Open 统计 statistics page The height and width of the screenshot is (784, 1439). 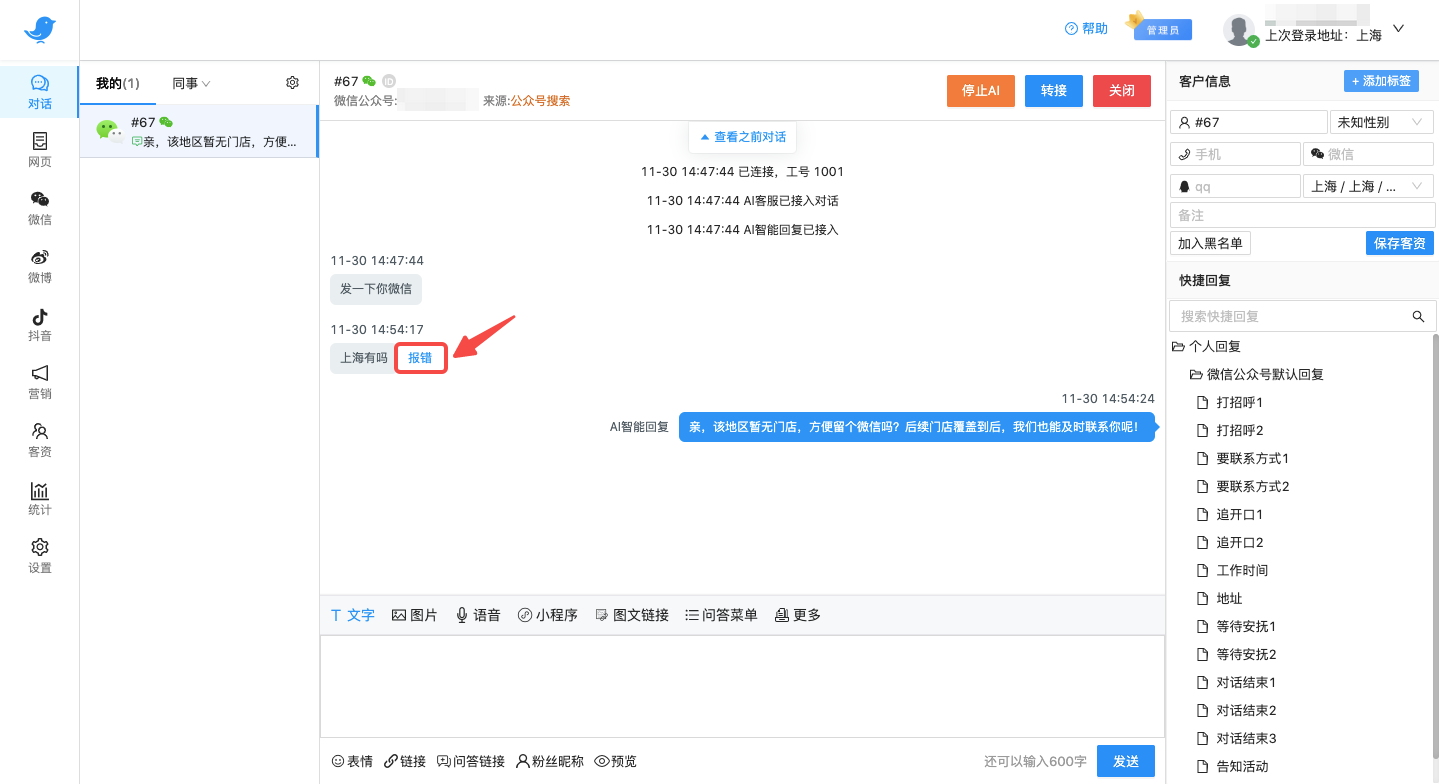[39, 498]
